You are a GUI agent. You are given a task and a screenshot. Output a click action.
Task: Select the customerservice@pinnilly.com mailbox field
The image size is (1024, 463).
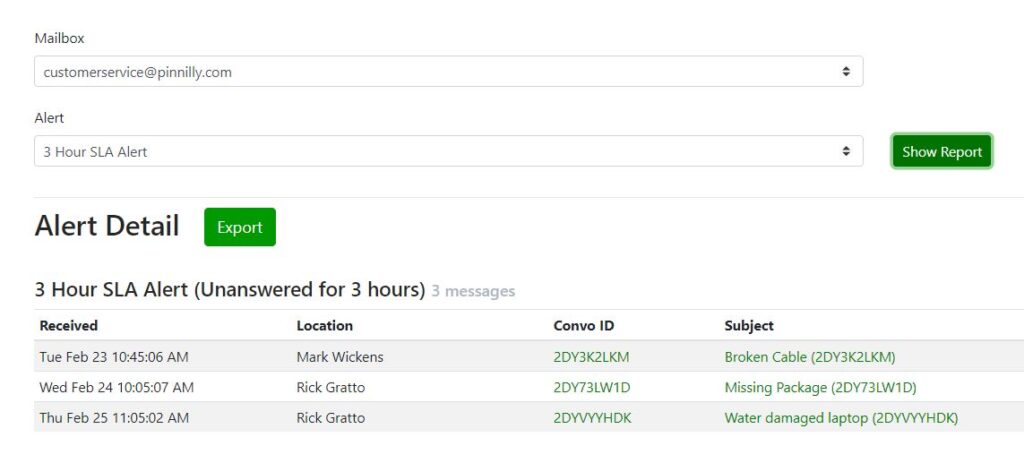[x=449, y=71]
